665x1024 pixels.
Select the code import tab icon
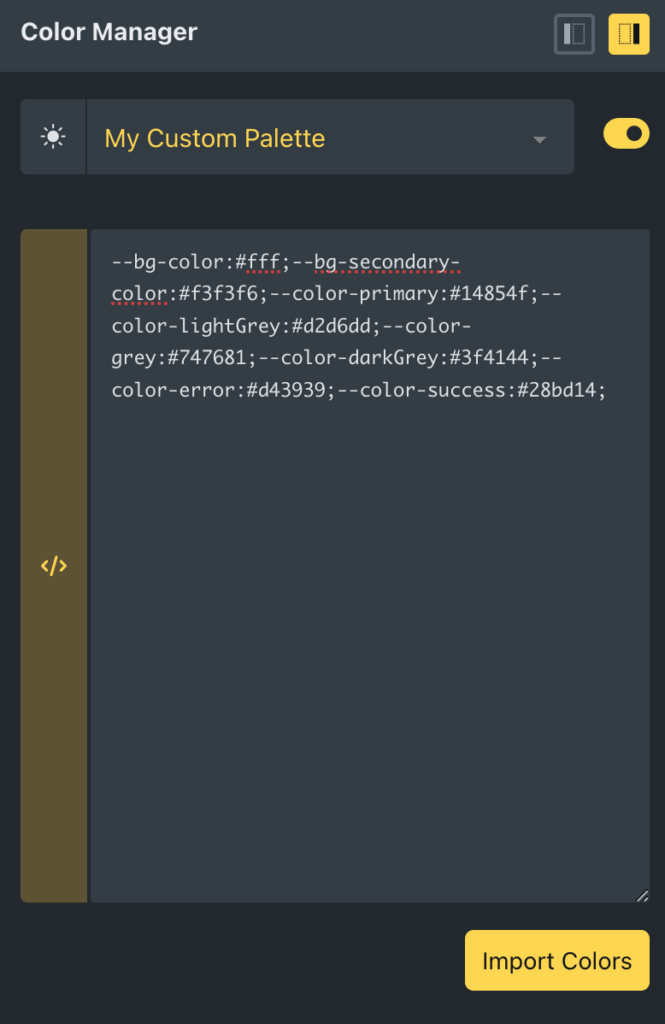coord(54,566)
